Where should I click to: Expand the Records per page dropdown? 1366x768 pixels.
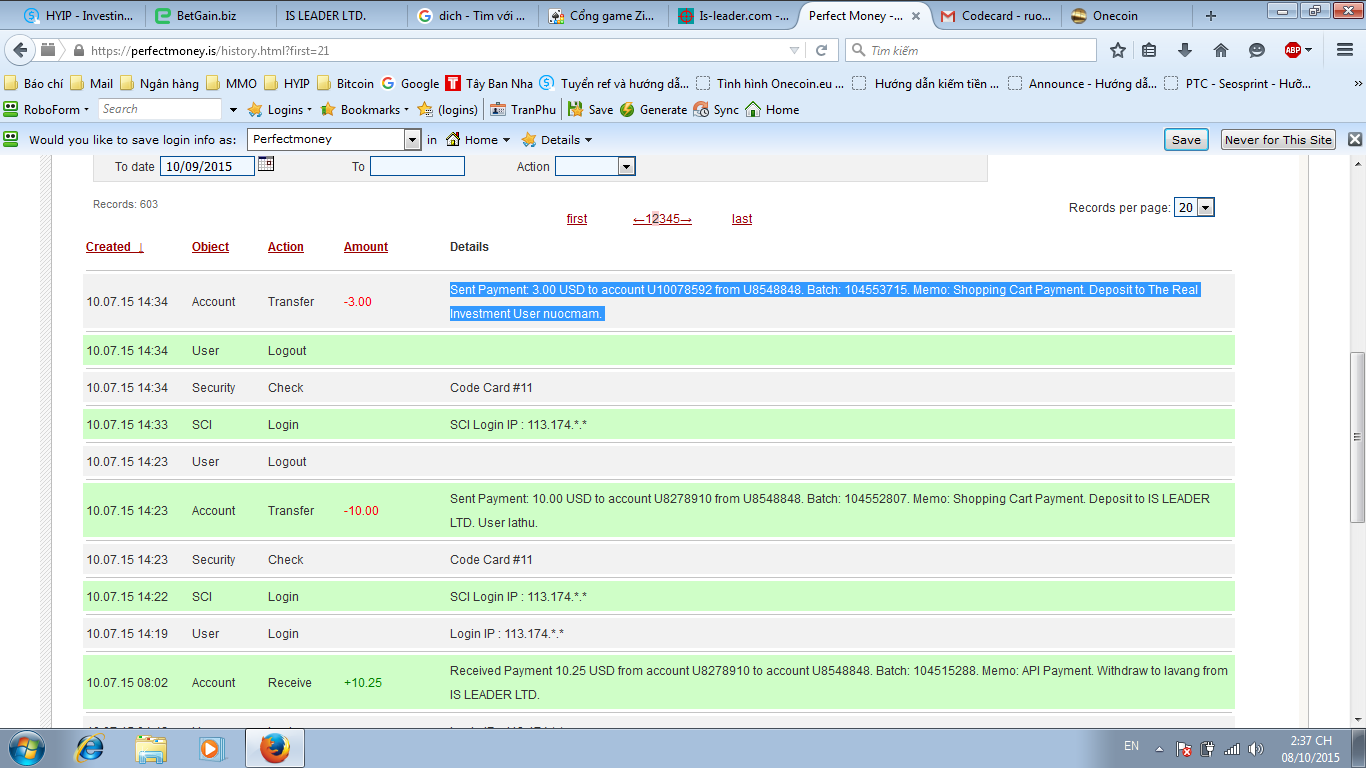coord(1205,207)
